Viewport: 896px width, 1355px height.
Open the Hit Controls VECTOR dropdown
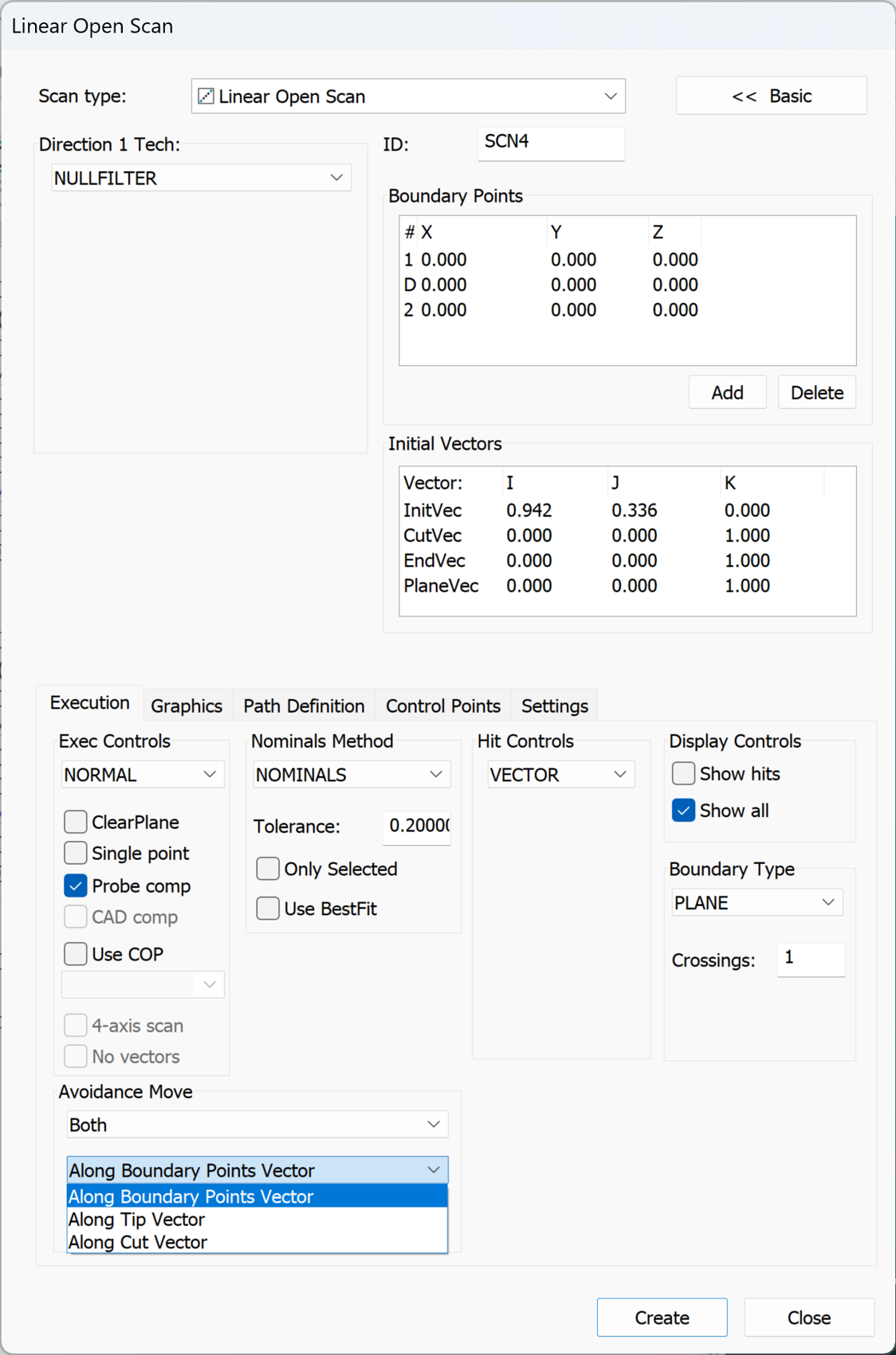tap(561, 775)
